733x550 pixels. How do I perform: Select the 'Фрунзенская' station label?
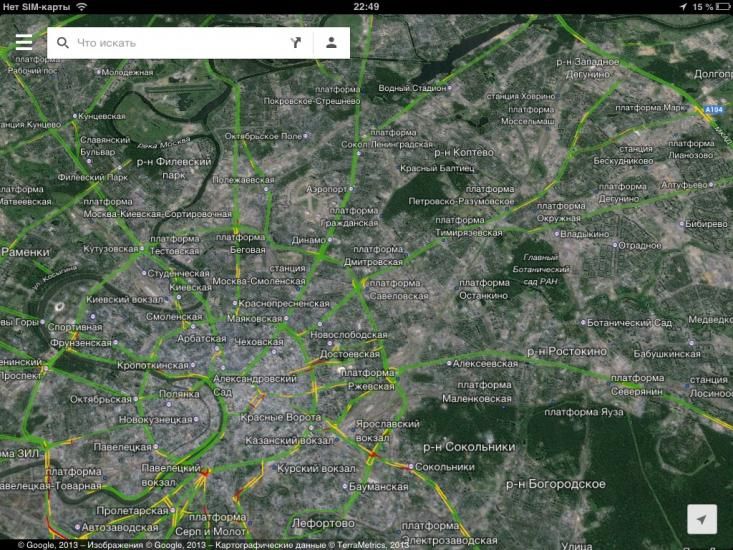click(x=81, y=343)
